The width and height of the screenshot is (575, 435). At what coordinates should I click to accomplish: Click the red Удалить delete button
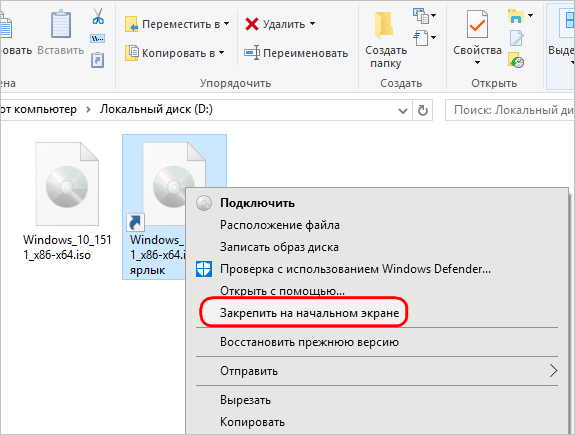pyautogui.click(x=275, y=24)
